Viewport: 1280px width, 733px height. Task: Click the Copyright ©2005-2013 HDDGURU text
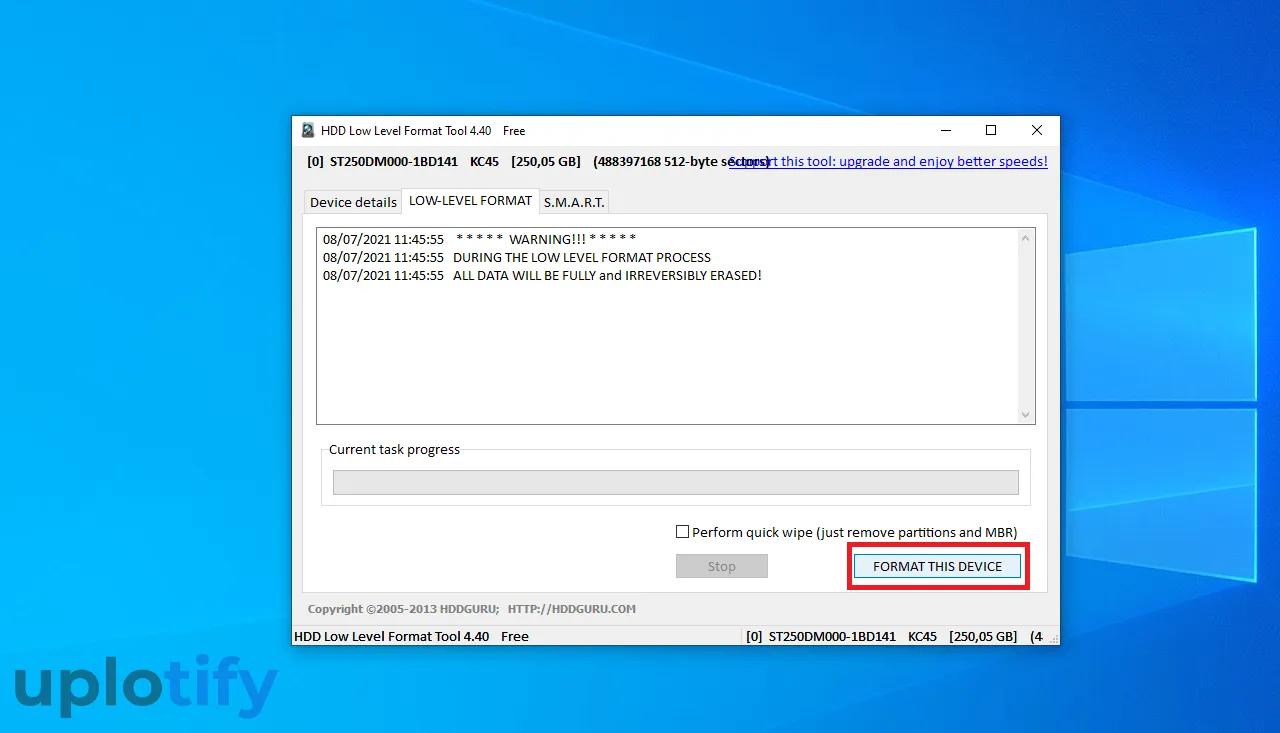(403, 608)
